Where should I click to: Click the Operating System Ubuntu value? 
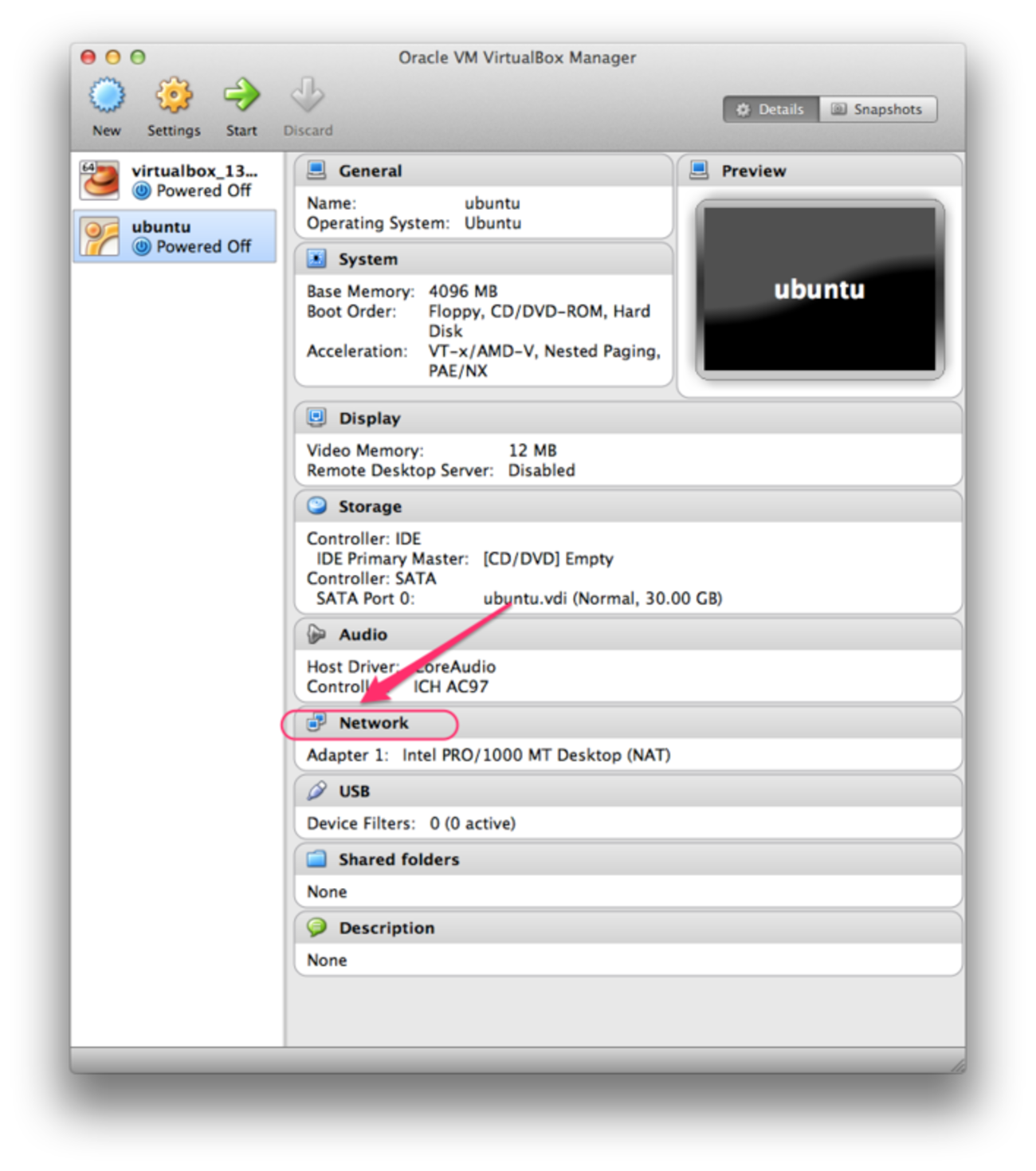(x=492, y=223)
